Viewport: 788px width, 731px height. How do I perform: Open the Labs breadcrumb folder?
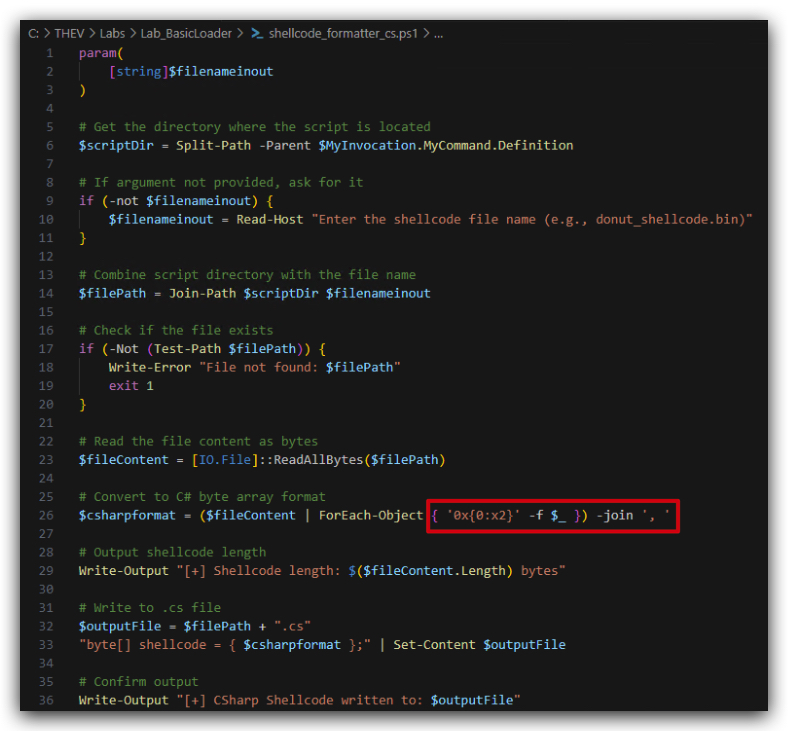[112, 34]
